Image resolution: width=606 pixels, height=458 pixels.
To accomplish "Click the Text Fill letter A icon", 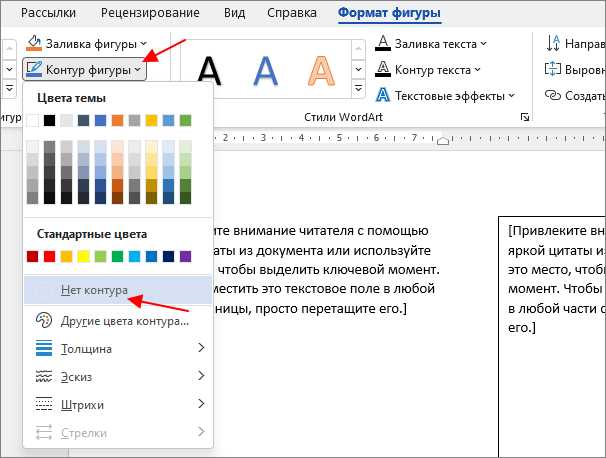I will (x=383, y=43).
